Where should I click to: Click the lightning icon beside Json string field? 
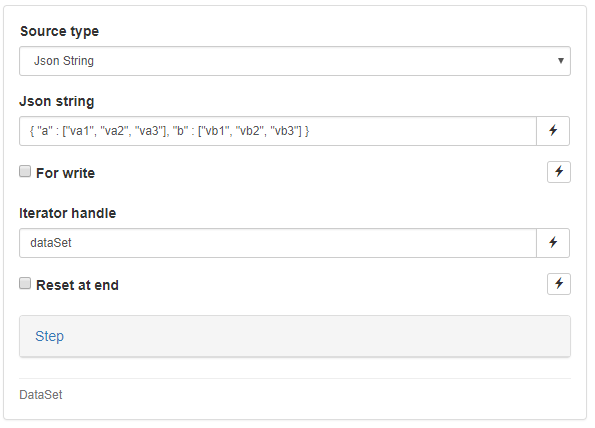553,131
